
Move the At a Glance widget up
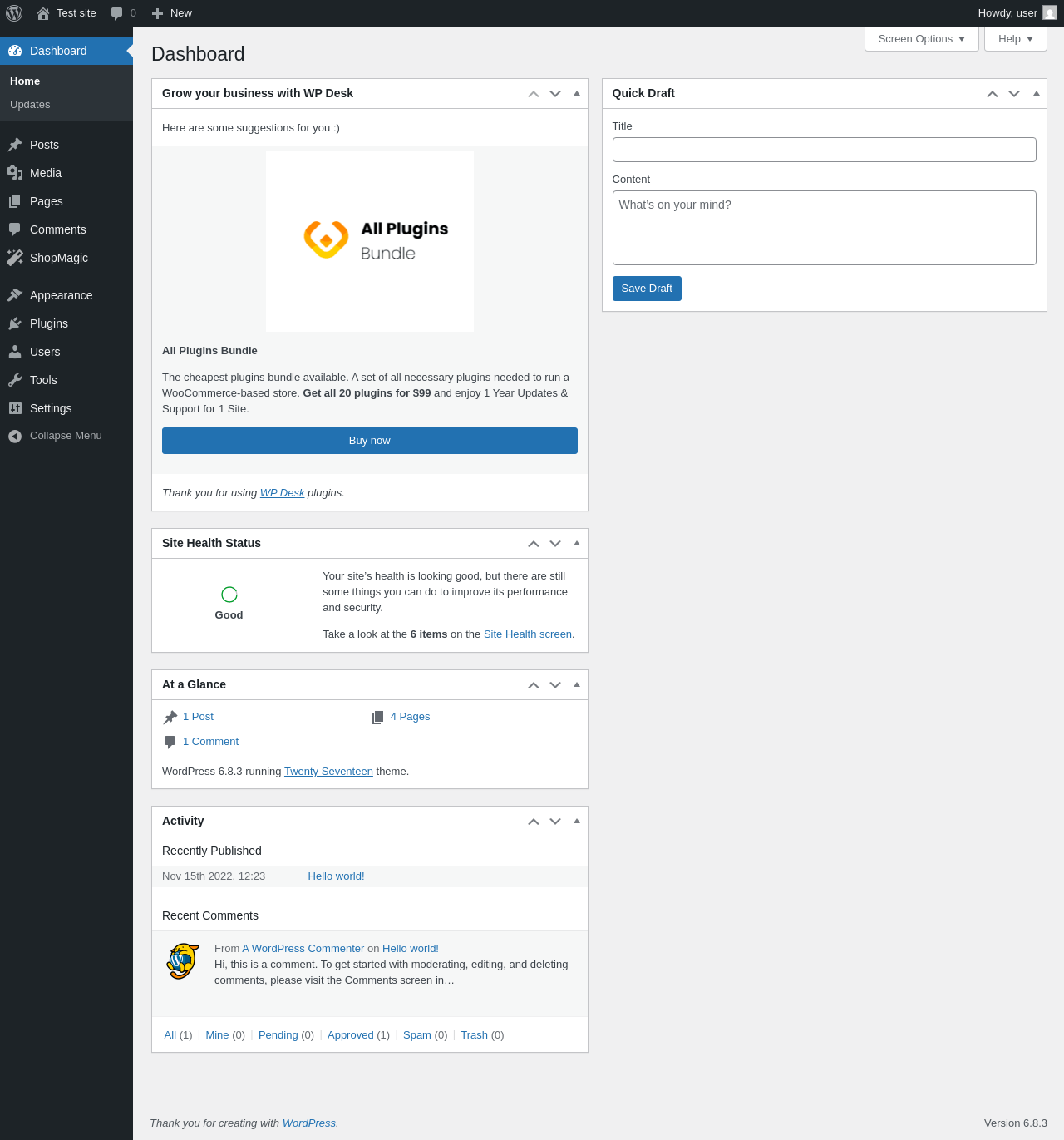[x=534, y=685]
